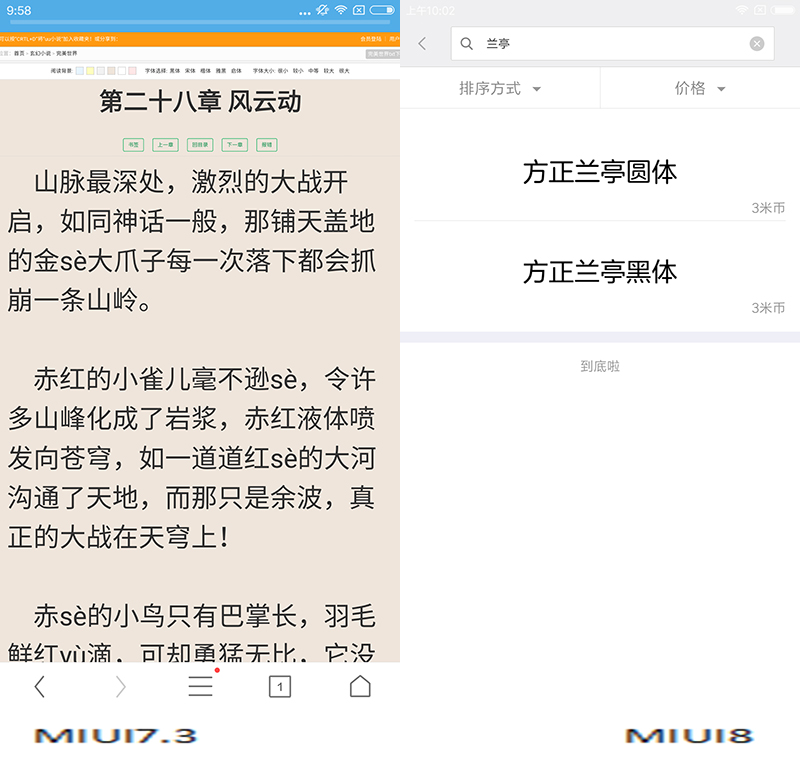Click the 书签 bookmark button
800x761 pixels.
point(133,145)
